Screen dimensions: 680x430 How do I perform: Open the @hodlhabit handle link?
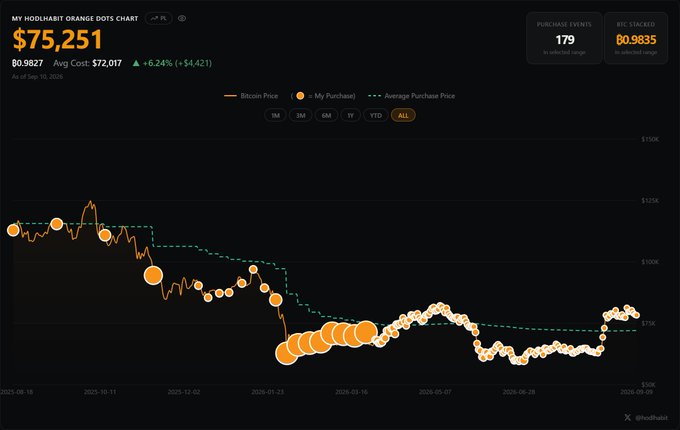click(651, 417)
